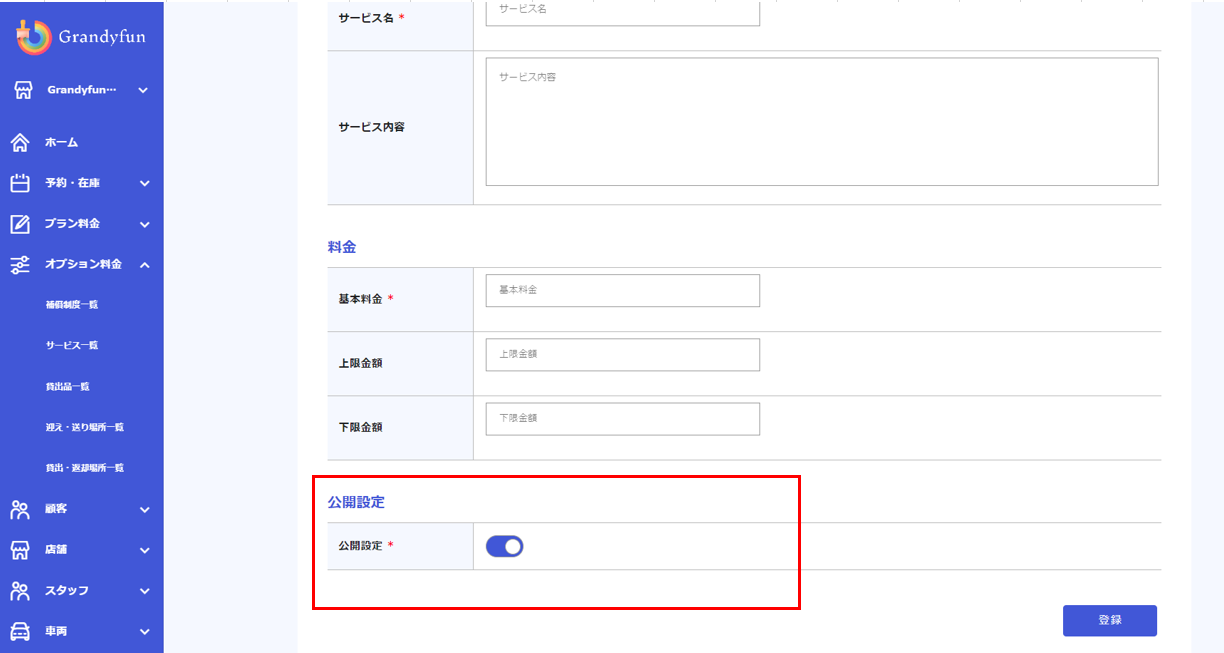Viewport: 1224px width, 653px height.
Task: Click the 顧客 menu label
Action: click(56, 509)
